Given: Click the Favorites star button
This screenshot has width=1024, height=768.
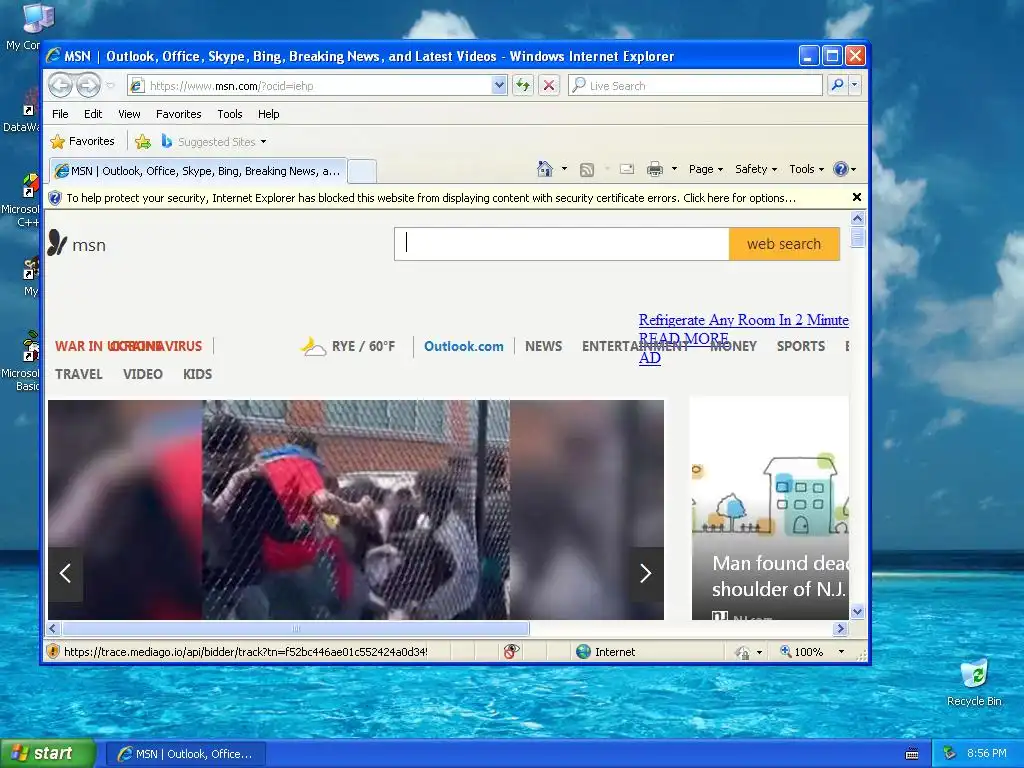Looking at the screenshot, I should (x=82, y=141).
